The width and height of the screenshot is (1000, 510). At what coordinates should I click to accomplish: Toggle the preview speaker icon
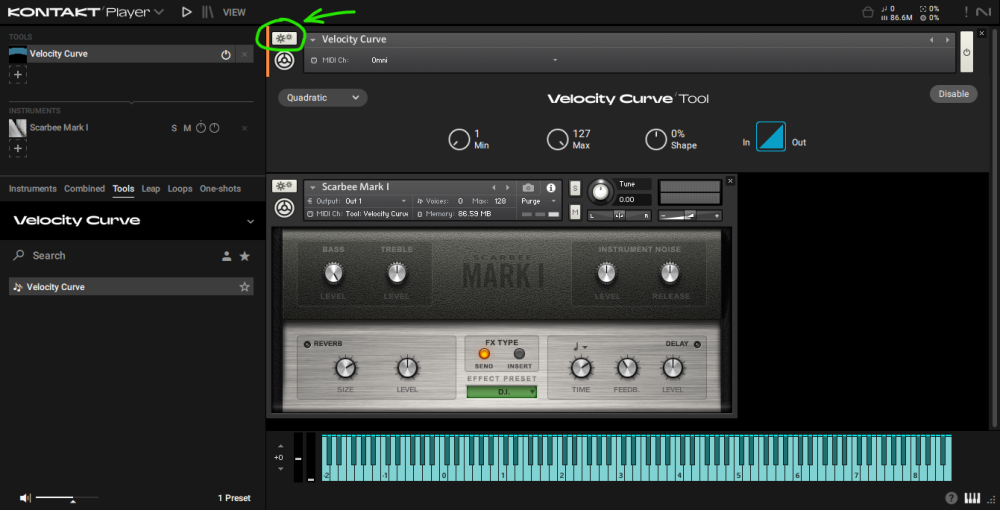click(24, 498)
